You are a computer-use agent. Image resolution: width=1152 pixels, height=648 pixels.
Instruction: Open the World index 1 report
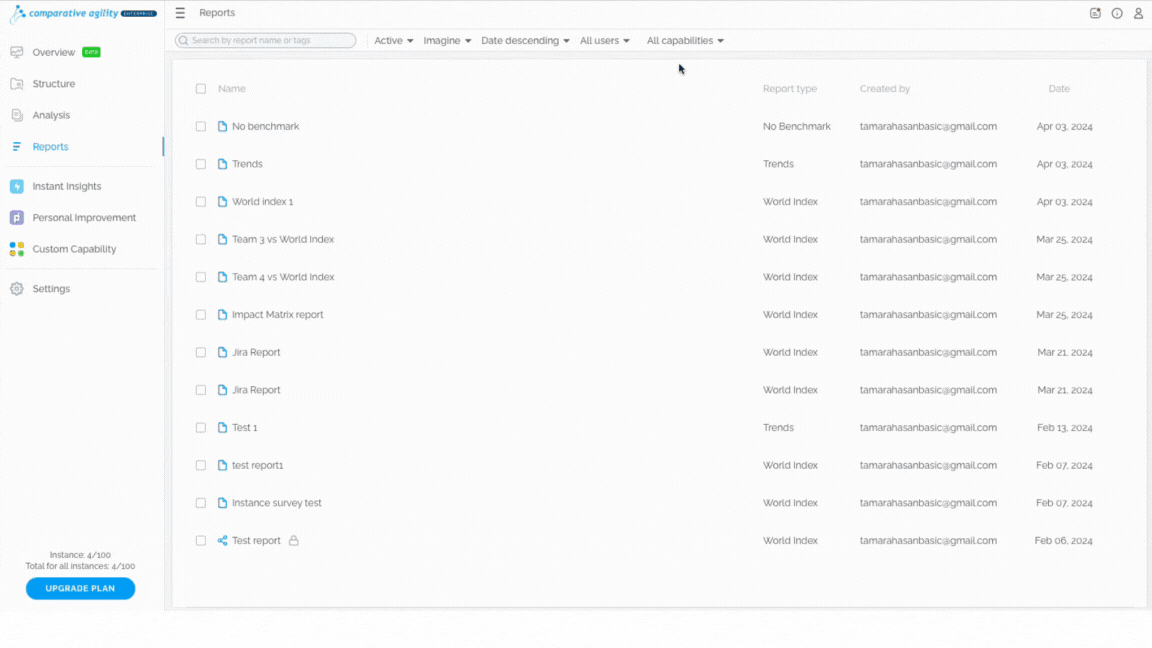coord(262,202)
